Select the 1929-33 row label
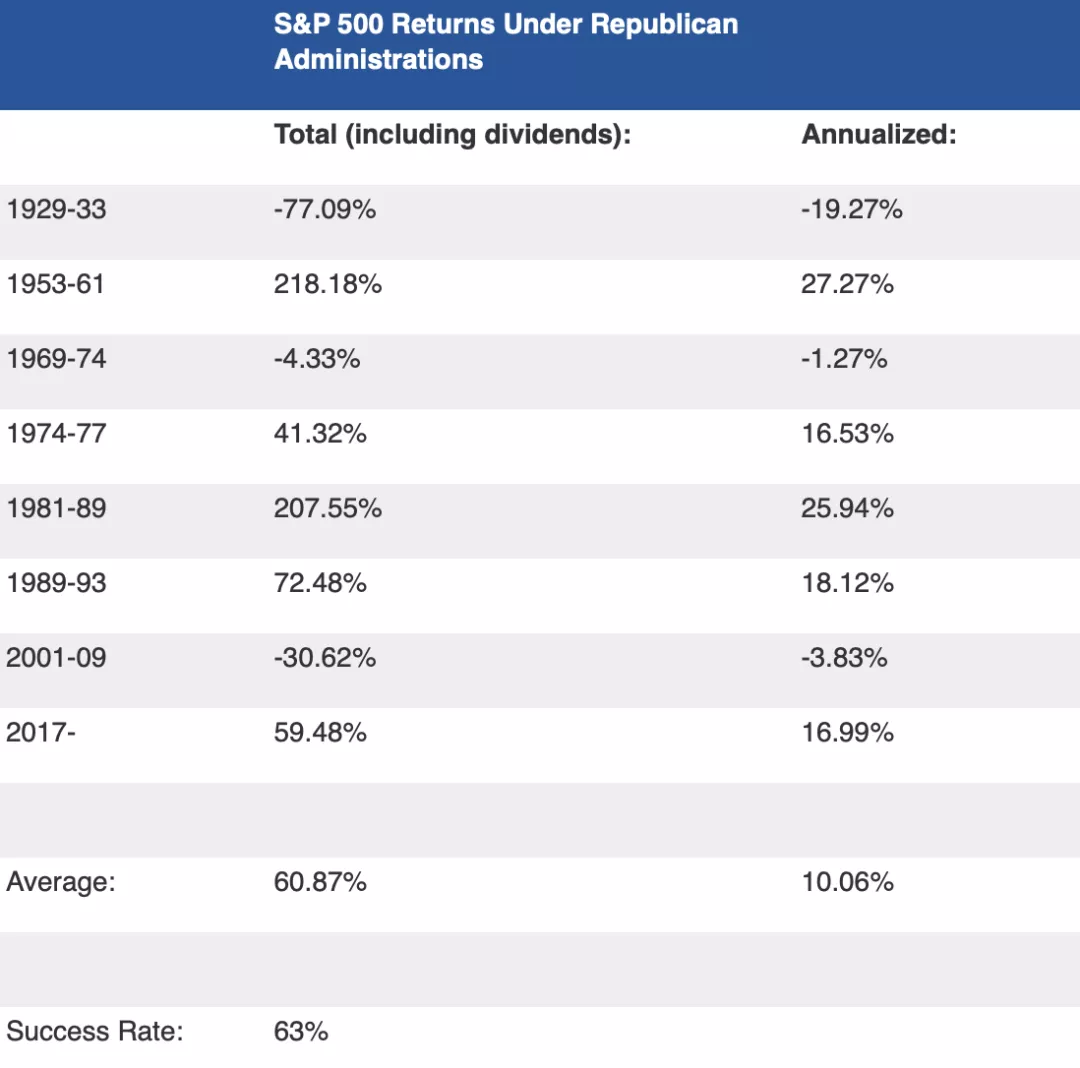The image size is (1080, 1068). pos(56,210)
